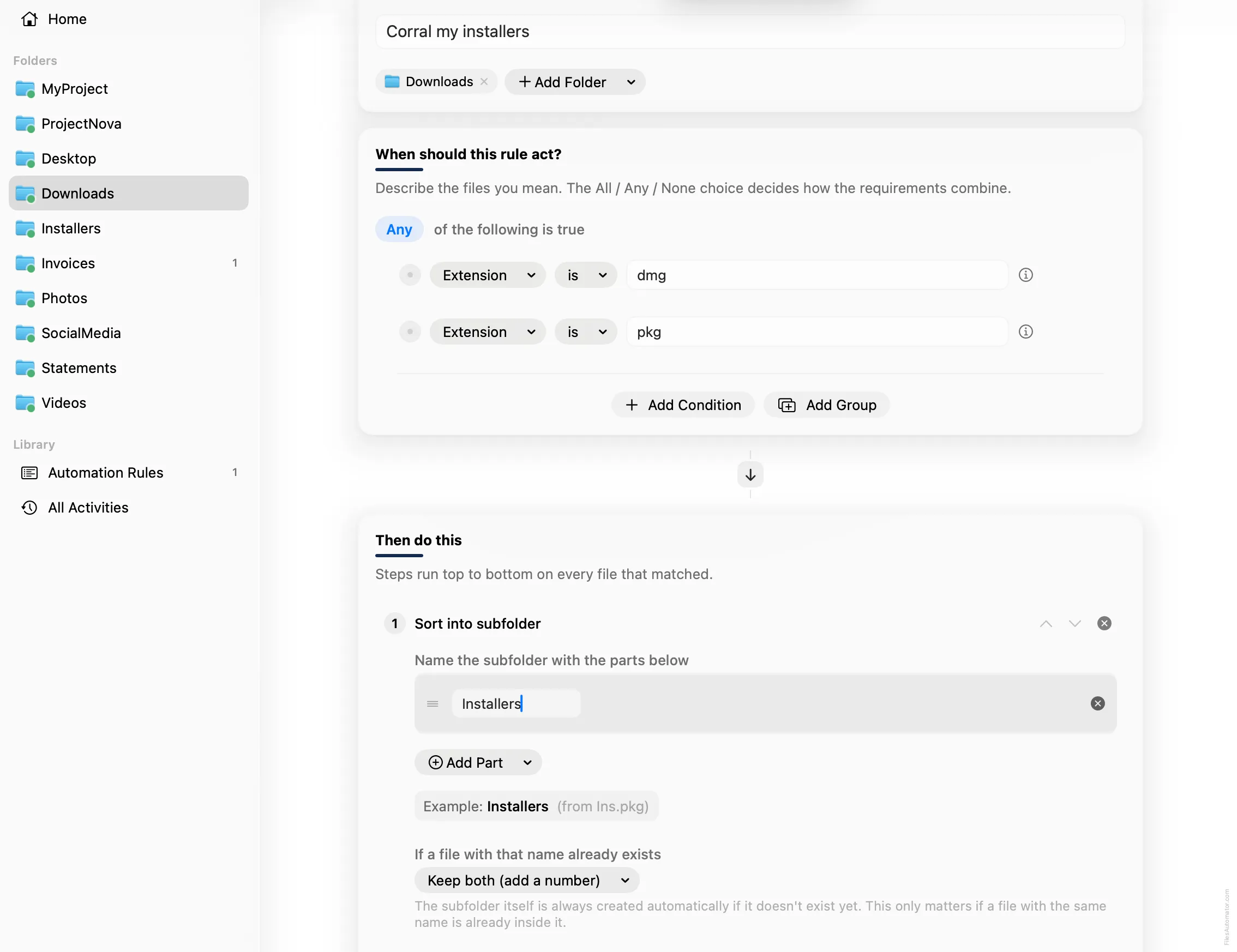Remove the Downloads folder chip
This screenshot has width=1237, height=952.
[484, 82]
